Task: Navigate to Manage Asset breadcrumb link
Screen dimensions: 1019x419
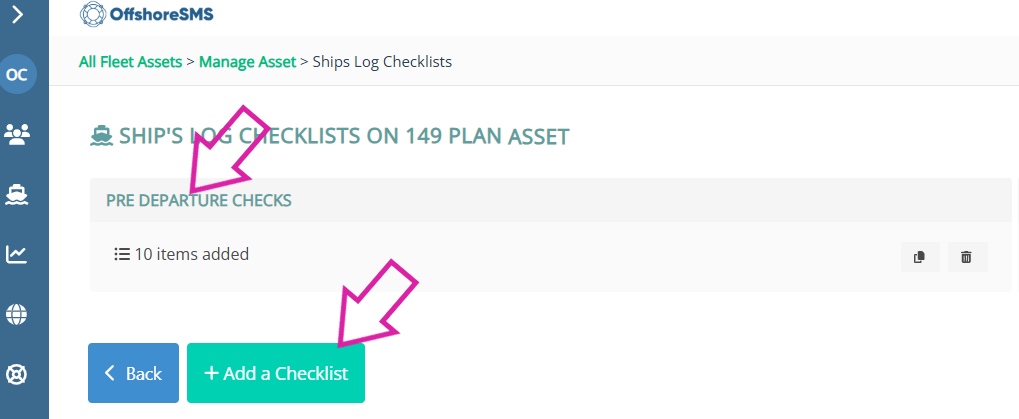Action: tap(247, 62)
